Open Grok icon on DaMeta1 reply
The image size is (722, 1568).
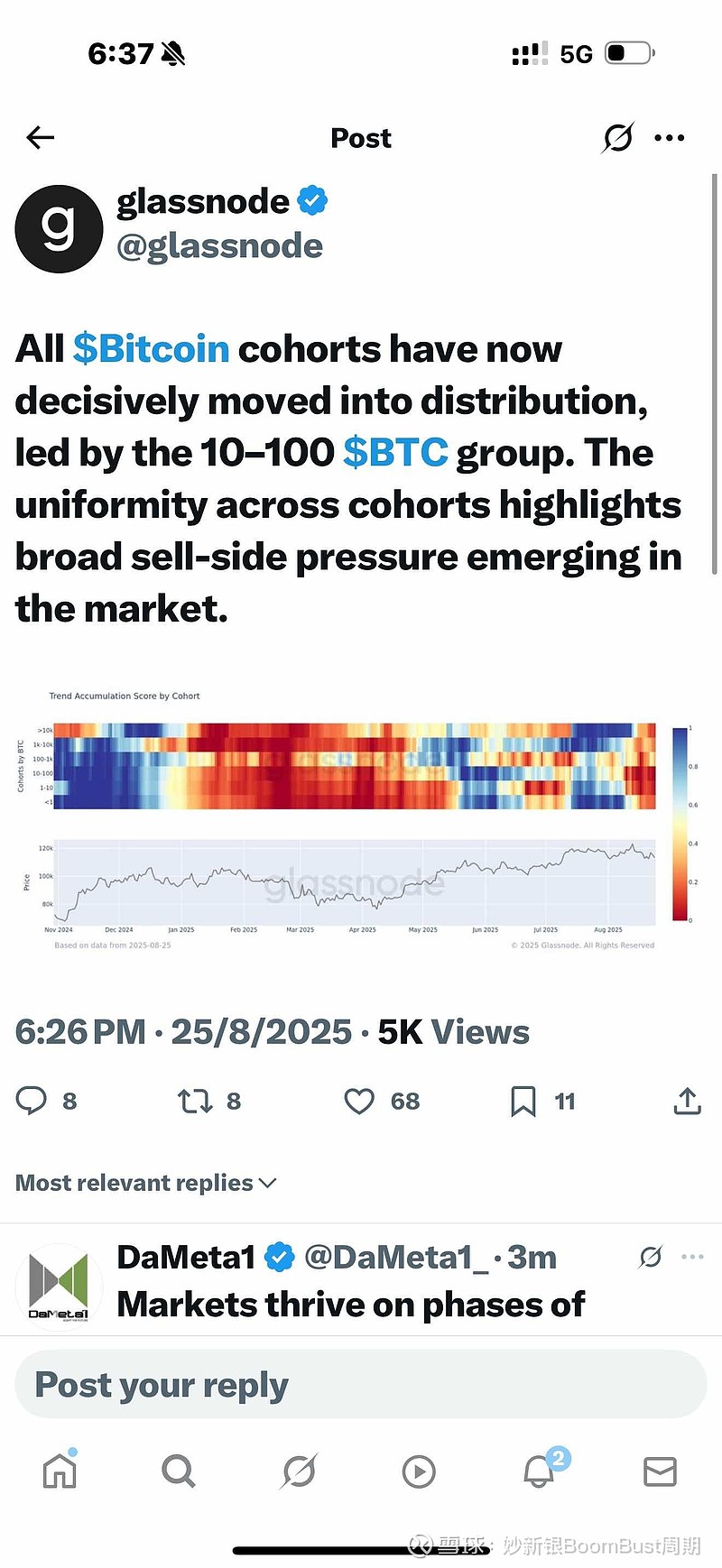coord(651,1257)
